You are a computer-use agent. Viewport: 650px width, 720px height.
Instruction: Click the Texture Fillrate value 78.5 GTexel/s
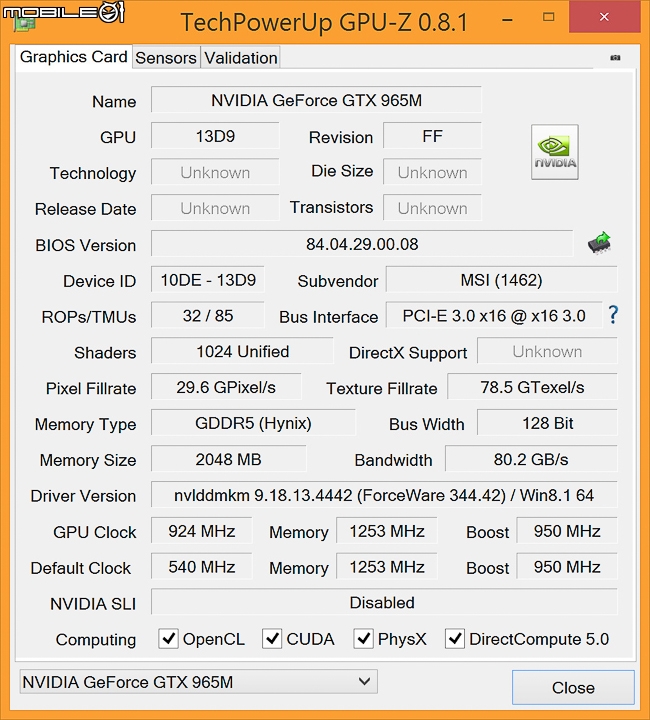pos(532,387)
